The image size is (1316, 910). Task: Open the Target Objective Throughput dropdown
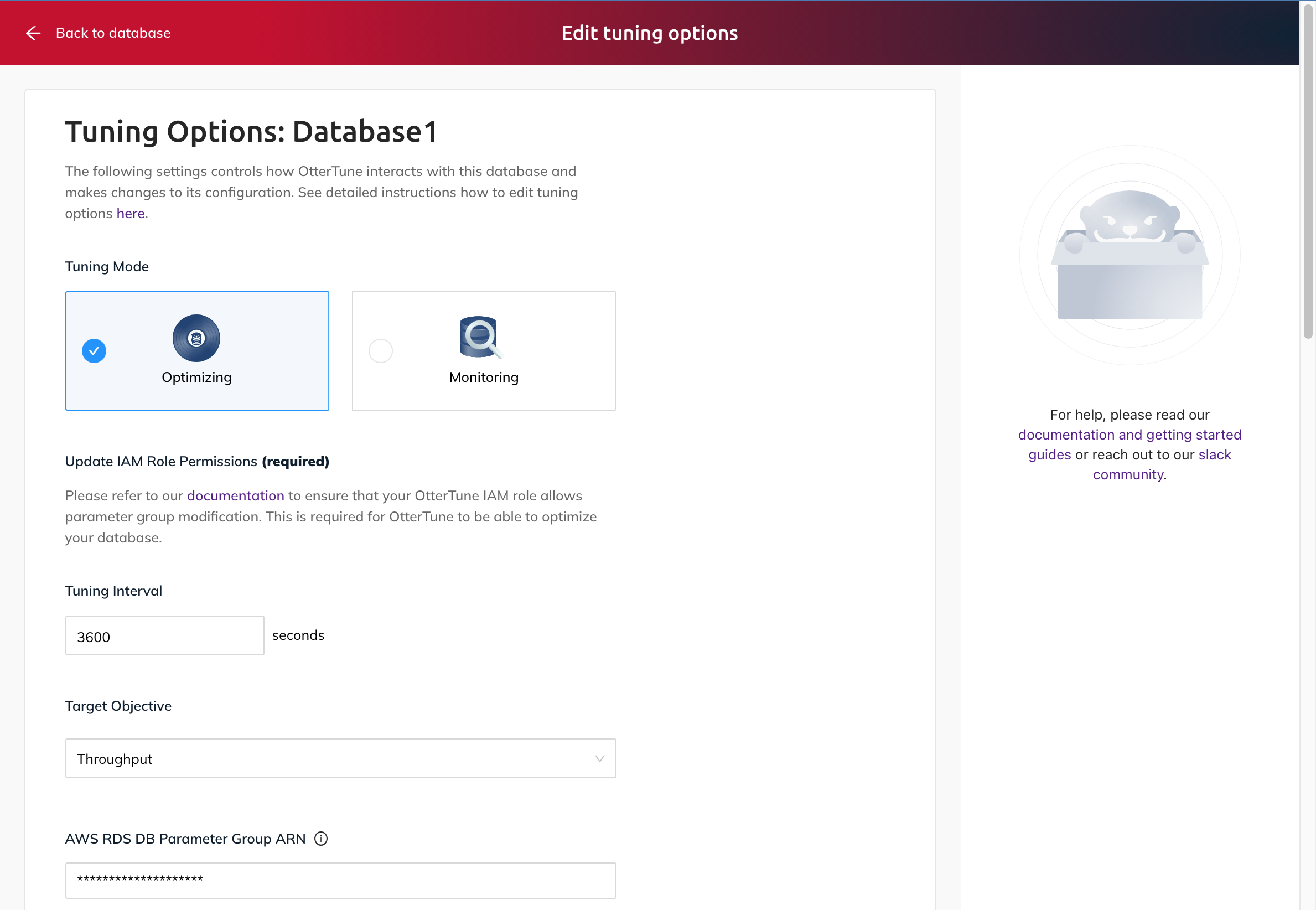pos(341,759)
